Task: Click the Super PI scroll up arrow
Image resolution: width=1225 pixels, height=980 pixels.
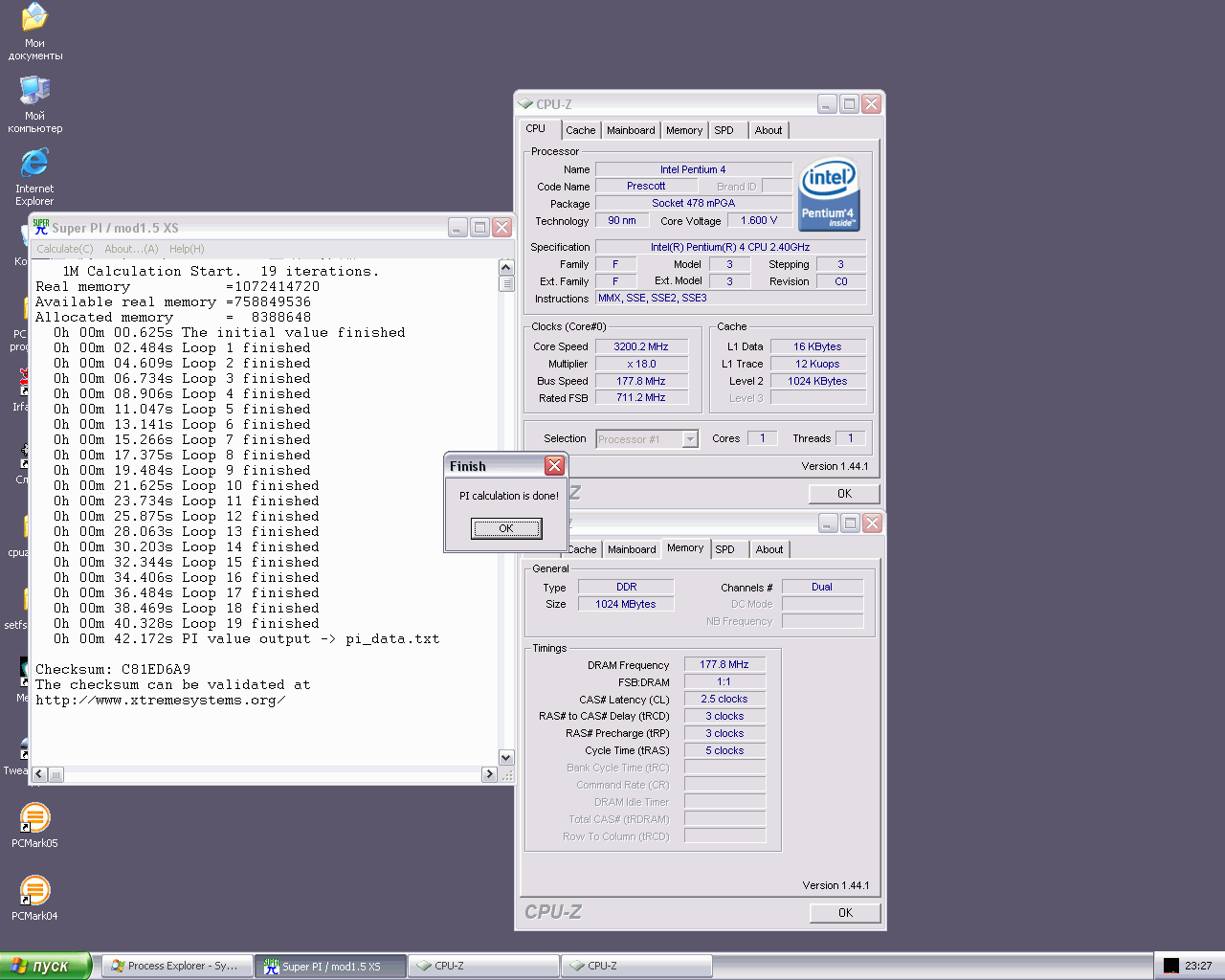Action: (x=506, y=267)
